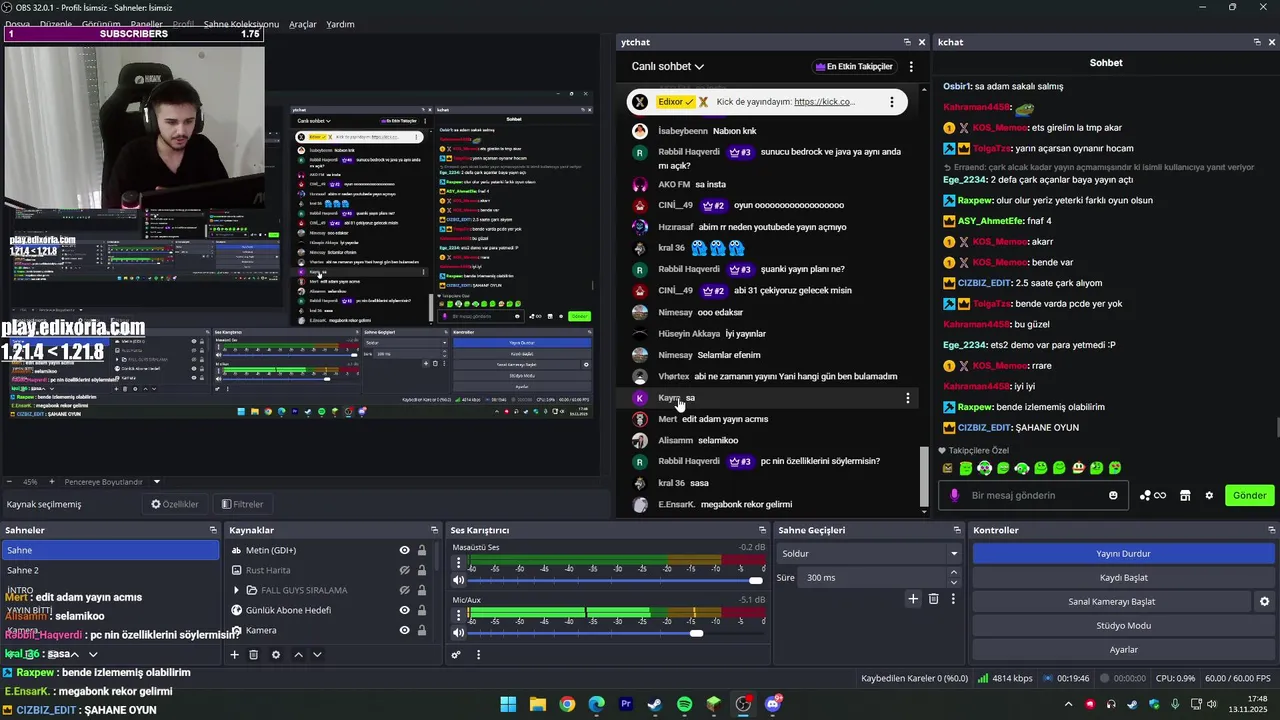
Task: Open the kchat store icon
Action: pyautogui.click(x=1185, y=495)
